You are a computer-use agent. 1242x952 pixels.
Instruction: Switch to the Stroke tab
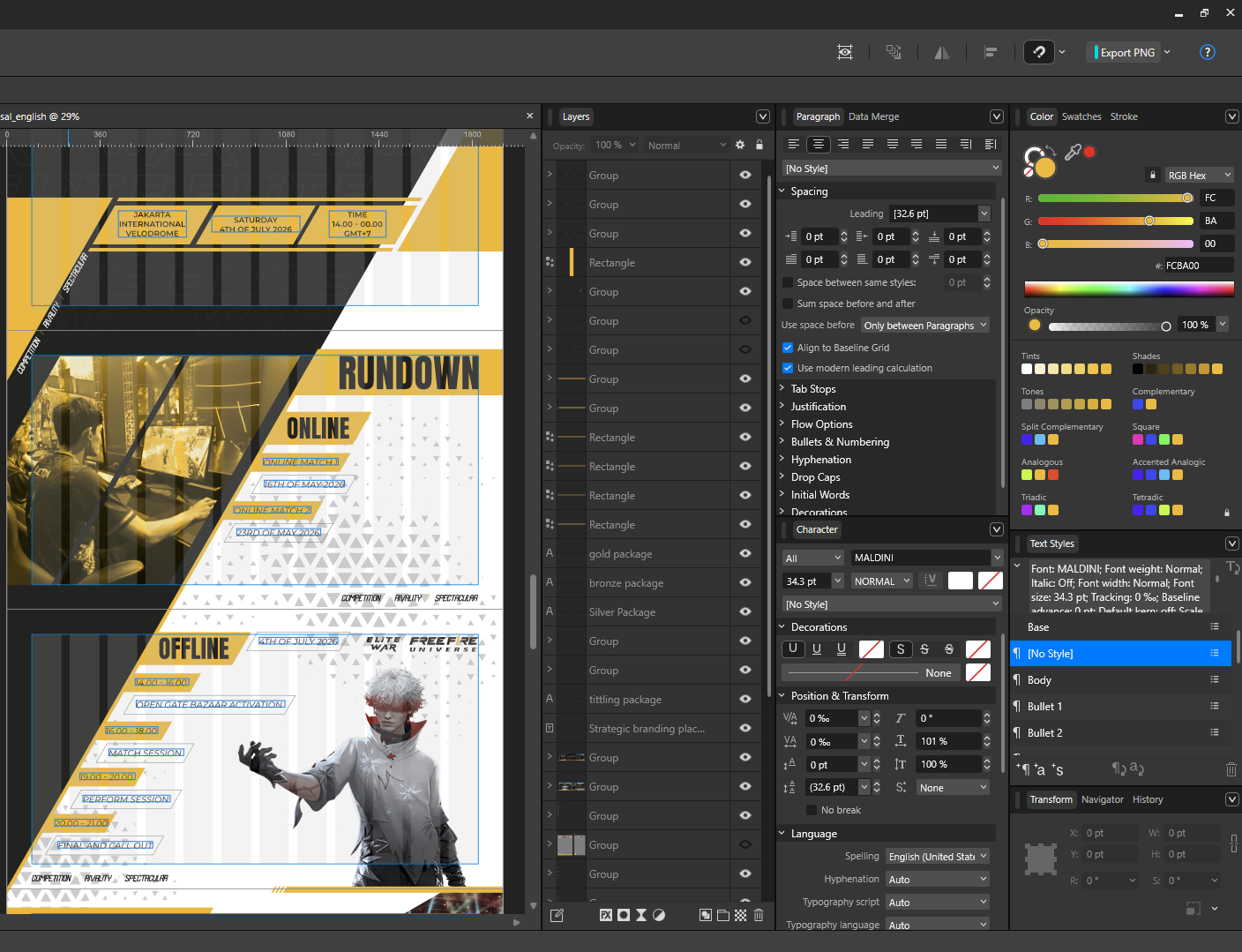1124,116
